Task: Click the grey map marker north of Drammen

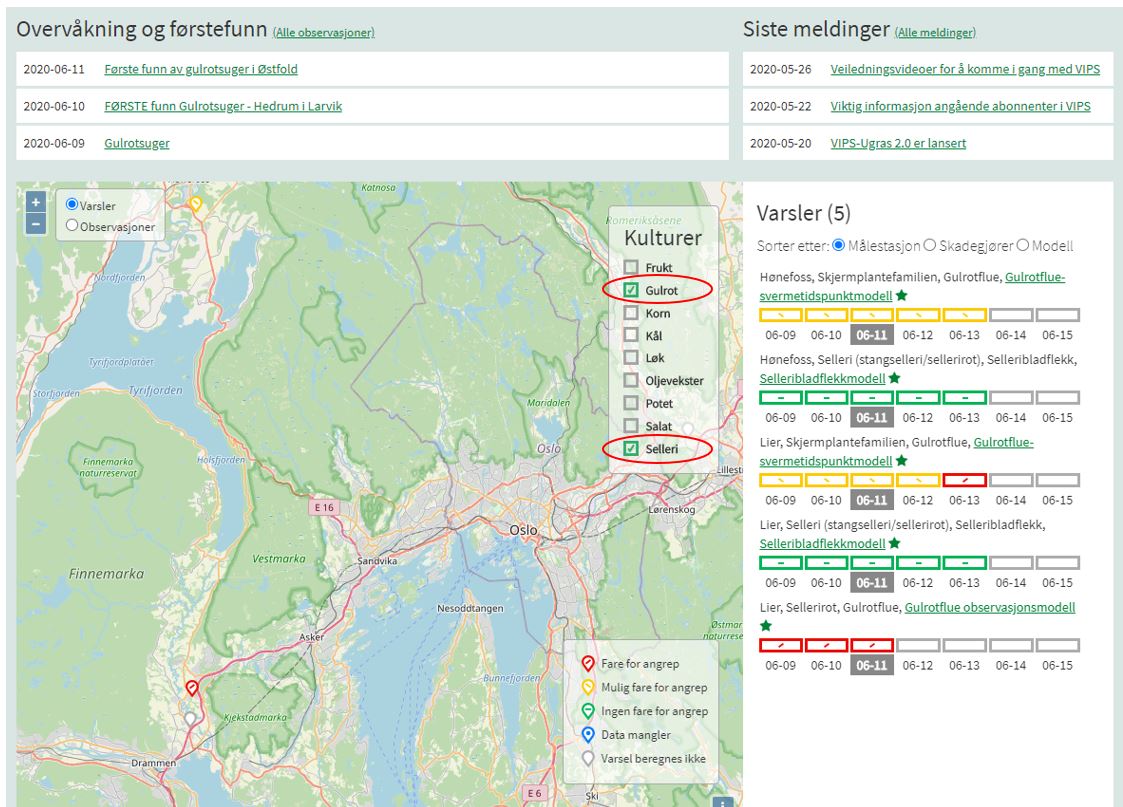Action: click(x=190, y=718)
